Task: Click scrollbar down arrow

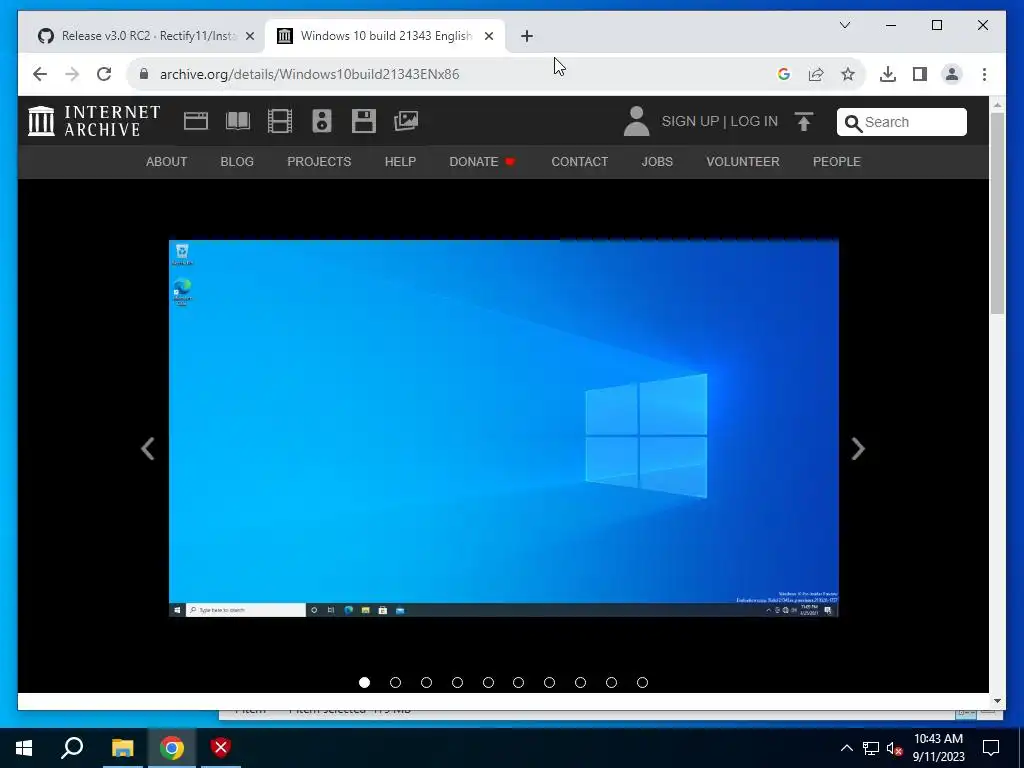Action: 997,701
